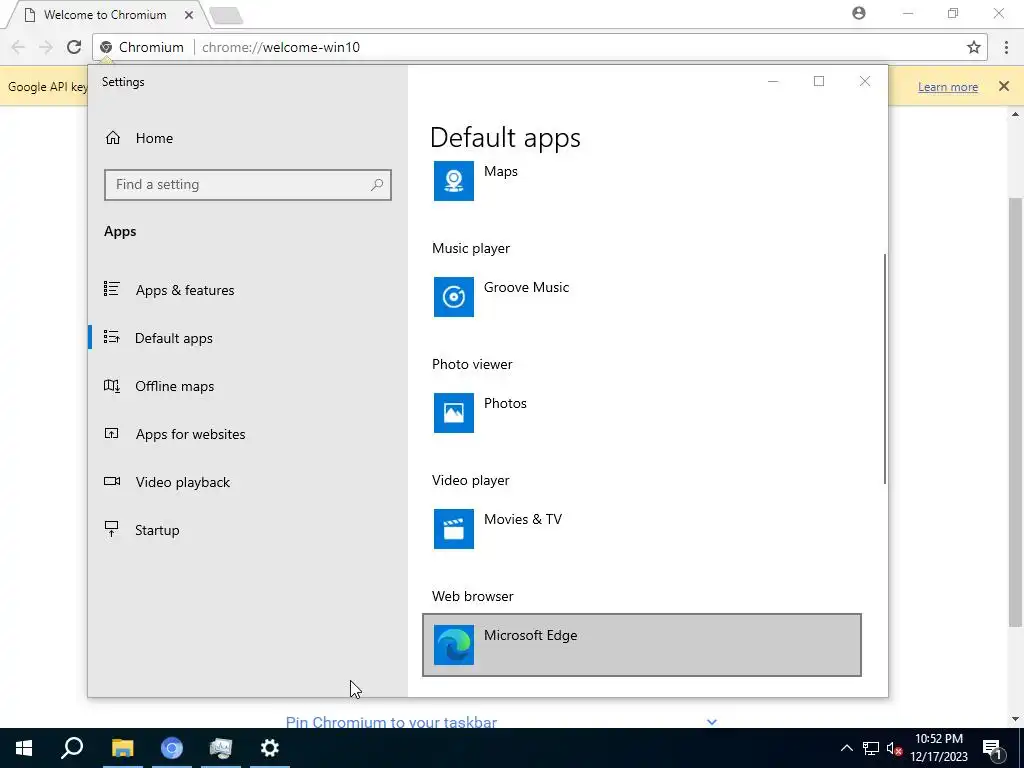This screenshot has height=768, width=1024.
Task: Click the Default apps heading
Action: 505,138
